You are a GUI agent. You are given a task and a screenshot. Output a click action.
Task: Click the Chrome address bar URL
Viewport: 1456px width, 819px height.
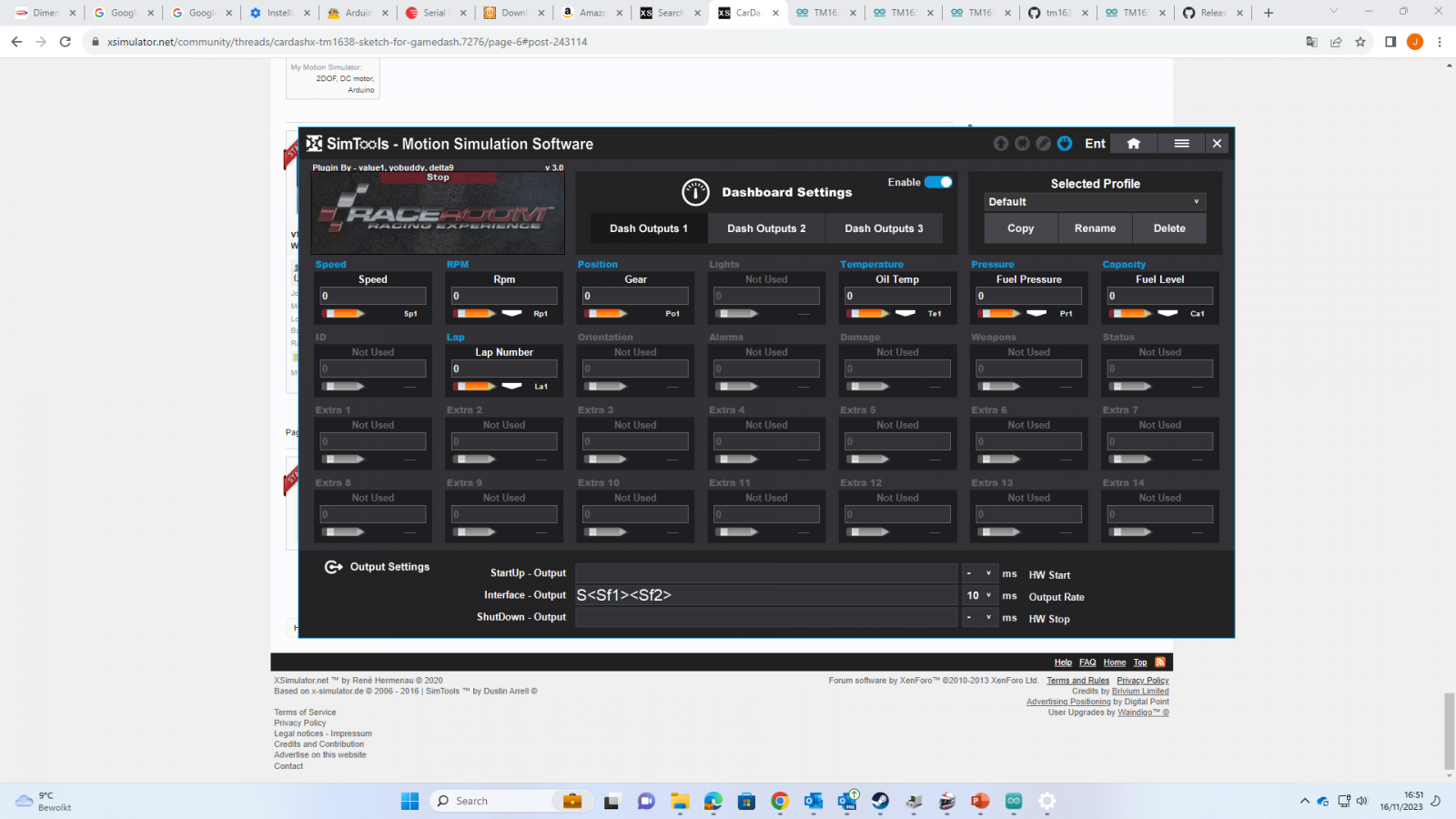click(347, 42)
